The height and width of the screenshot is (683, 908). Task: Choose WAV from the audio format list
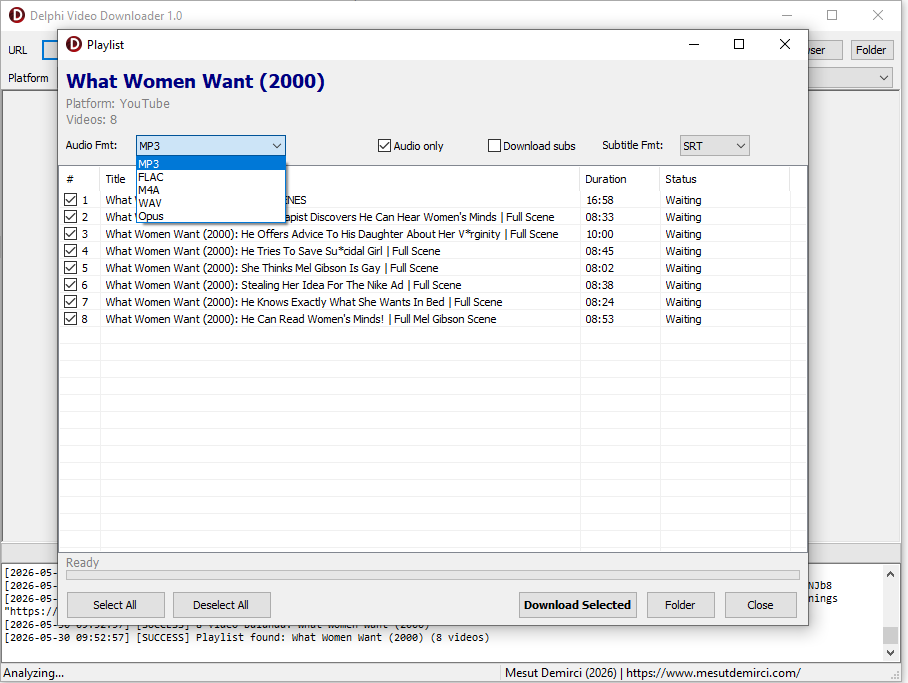click(211, 203)
